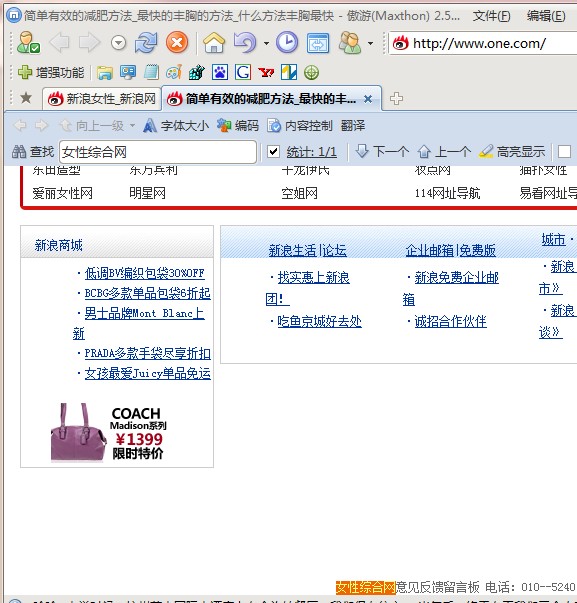Open the PRADA多款手袋尽享折扣 link
This screenshot has height=603, width=577.
[x=148, y=353]
